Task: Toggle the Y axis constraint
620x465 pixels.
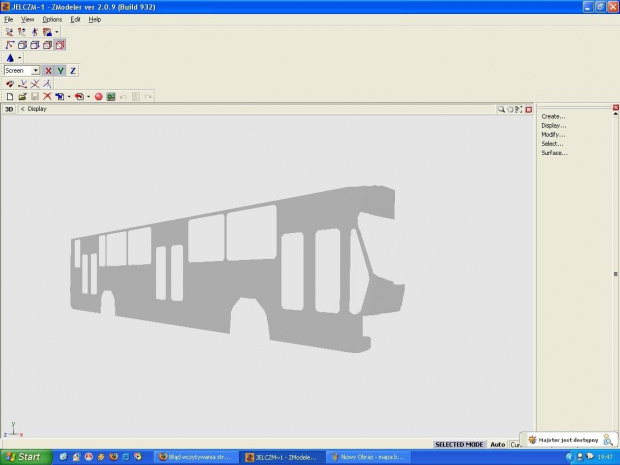Action: [60, 71]
